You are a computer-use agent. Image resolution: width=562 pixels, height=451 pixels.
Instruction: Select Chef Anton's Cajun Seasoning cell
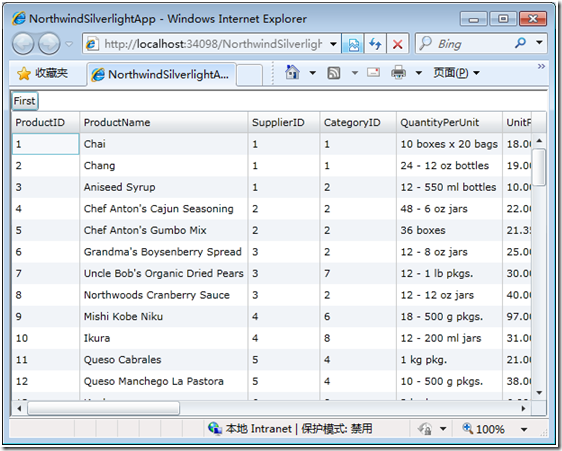click(163, 209)
